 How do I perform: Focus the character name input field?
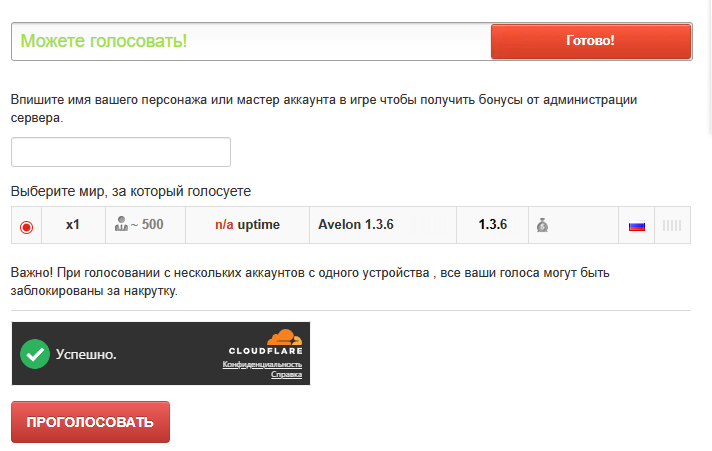[x=121, y=152]
